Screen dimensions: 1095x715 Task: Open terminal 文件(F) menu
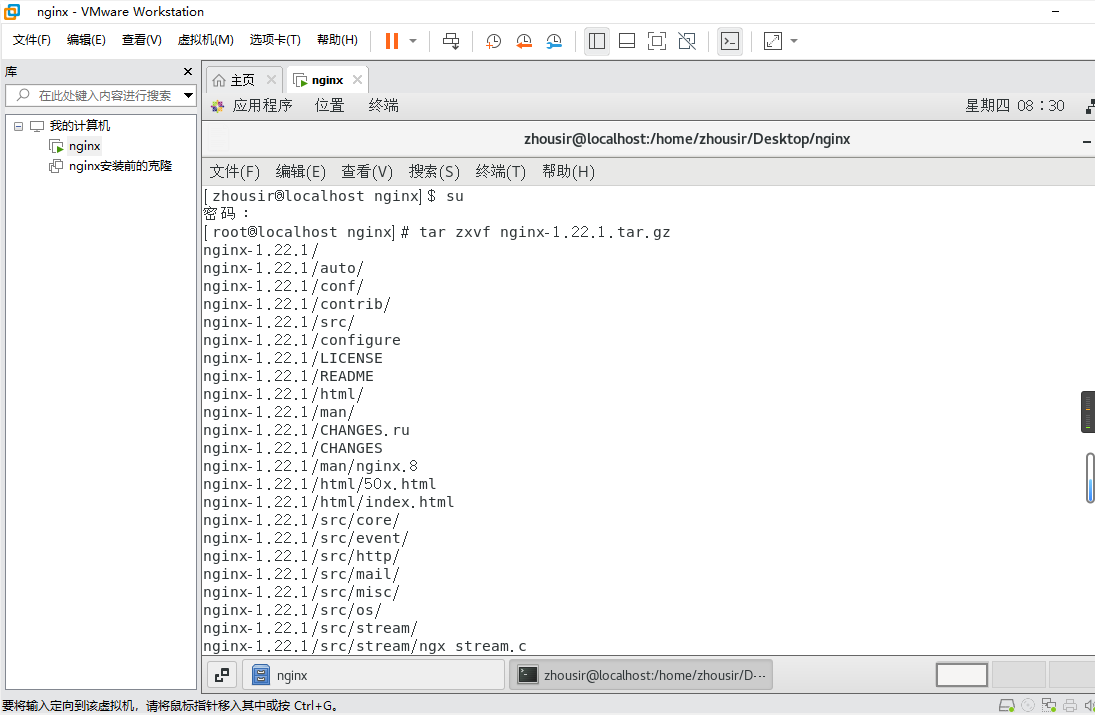(235, 172)
